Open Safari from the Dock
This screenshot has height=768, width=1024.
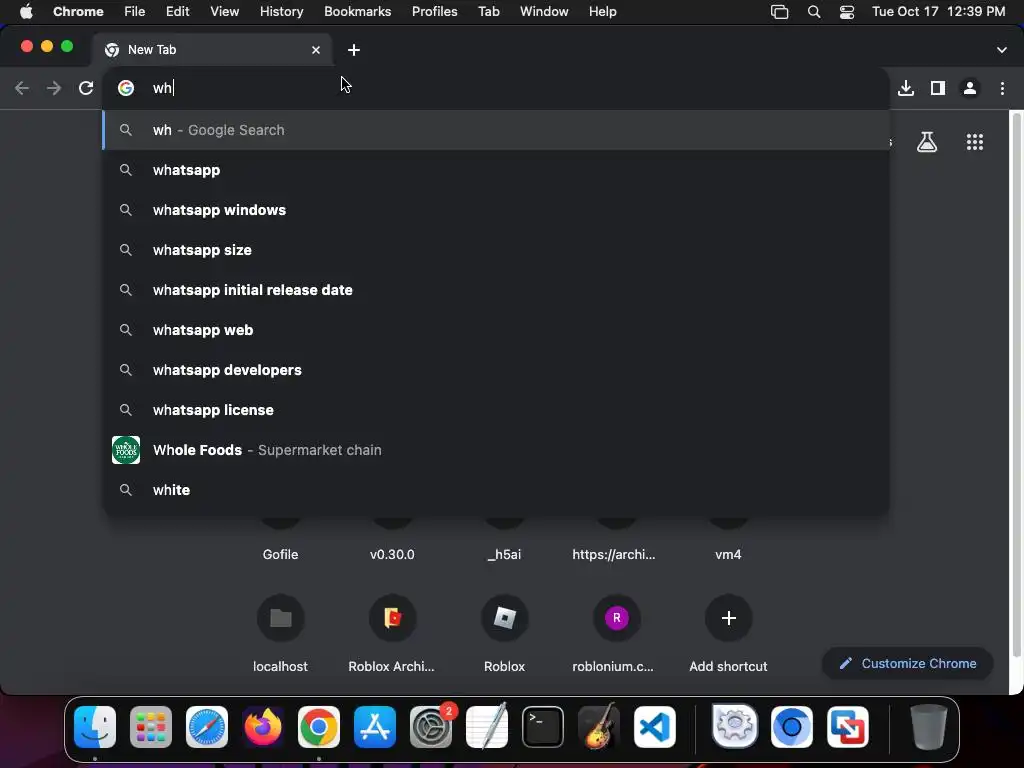(x=207, y=726)
